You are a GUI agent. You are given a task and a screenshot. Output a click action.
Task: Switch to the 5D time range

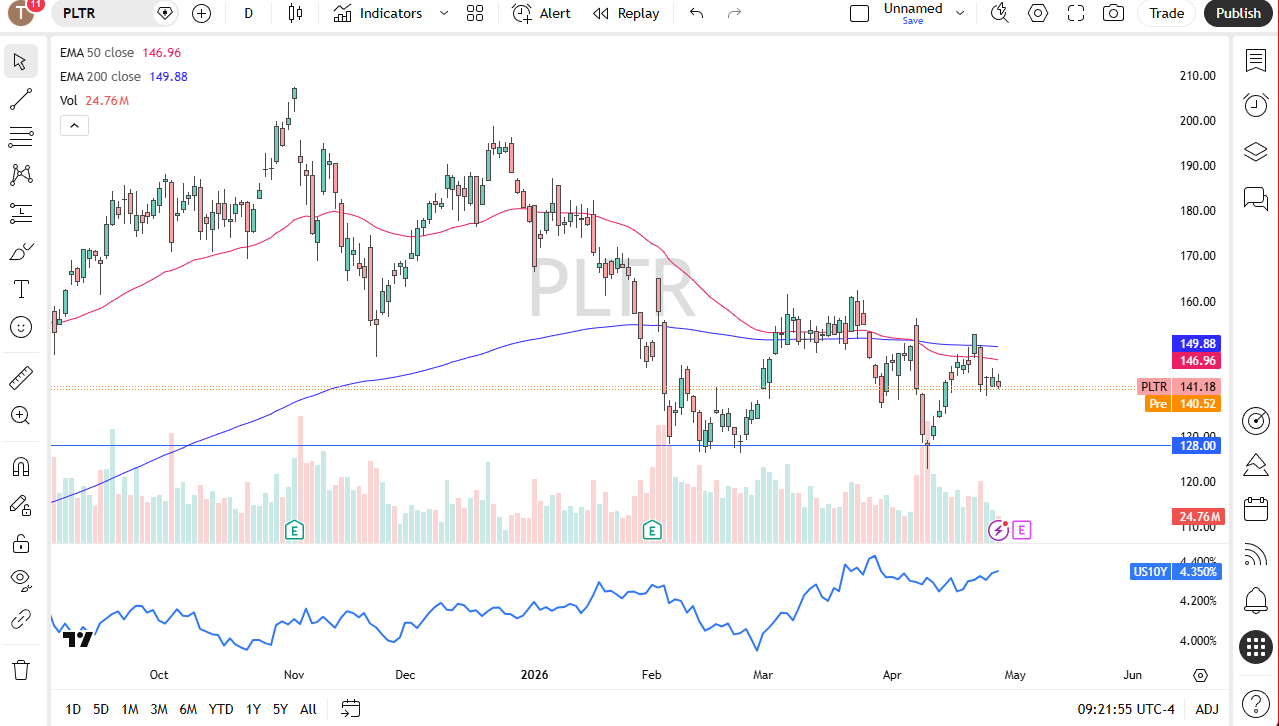[x=101, y=709]
